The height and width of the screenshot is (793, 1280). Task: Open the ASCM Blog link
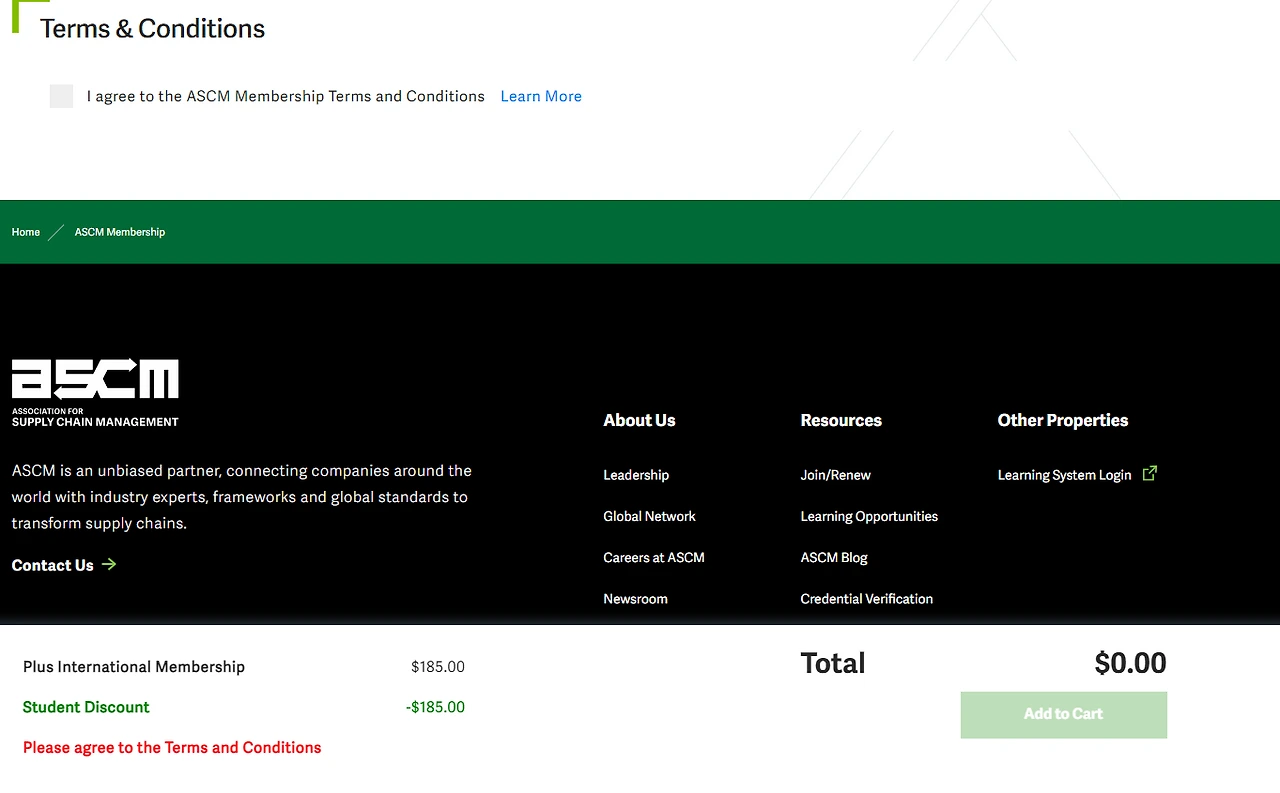pos(834,557)
